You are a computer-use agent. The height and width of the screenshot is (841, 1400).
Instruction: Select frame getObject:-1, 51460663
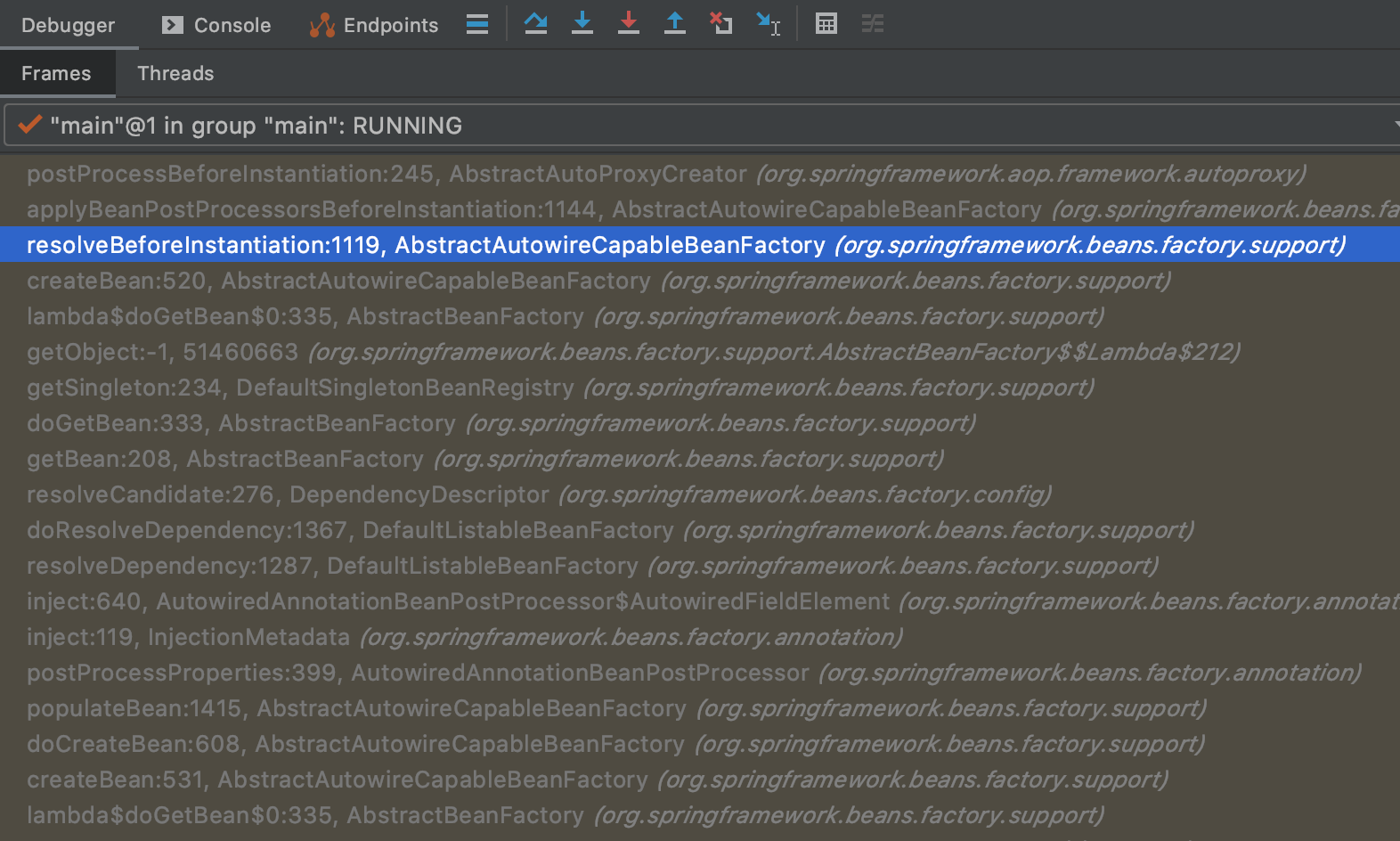tap(700, 352)
